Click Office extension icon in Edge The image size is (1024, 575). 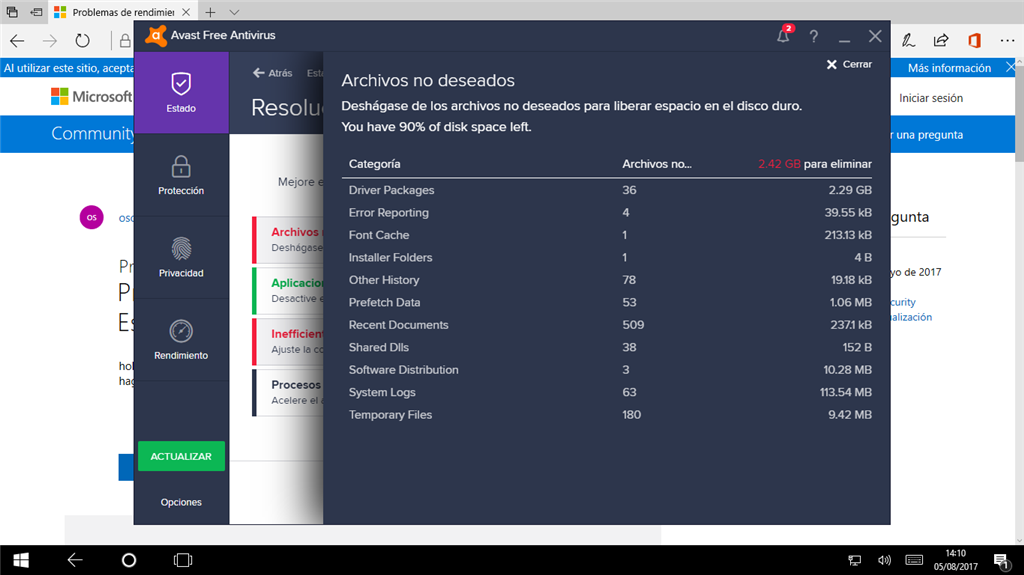pyautogui.click(x=974, y=41)
